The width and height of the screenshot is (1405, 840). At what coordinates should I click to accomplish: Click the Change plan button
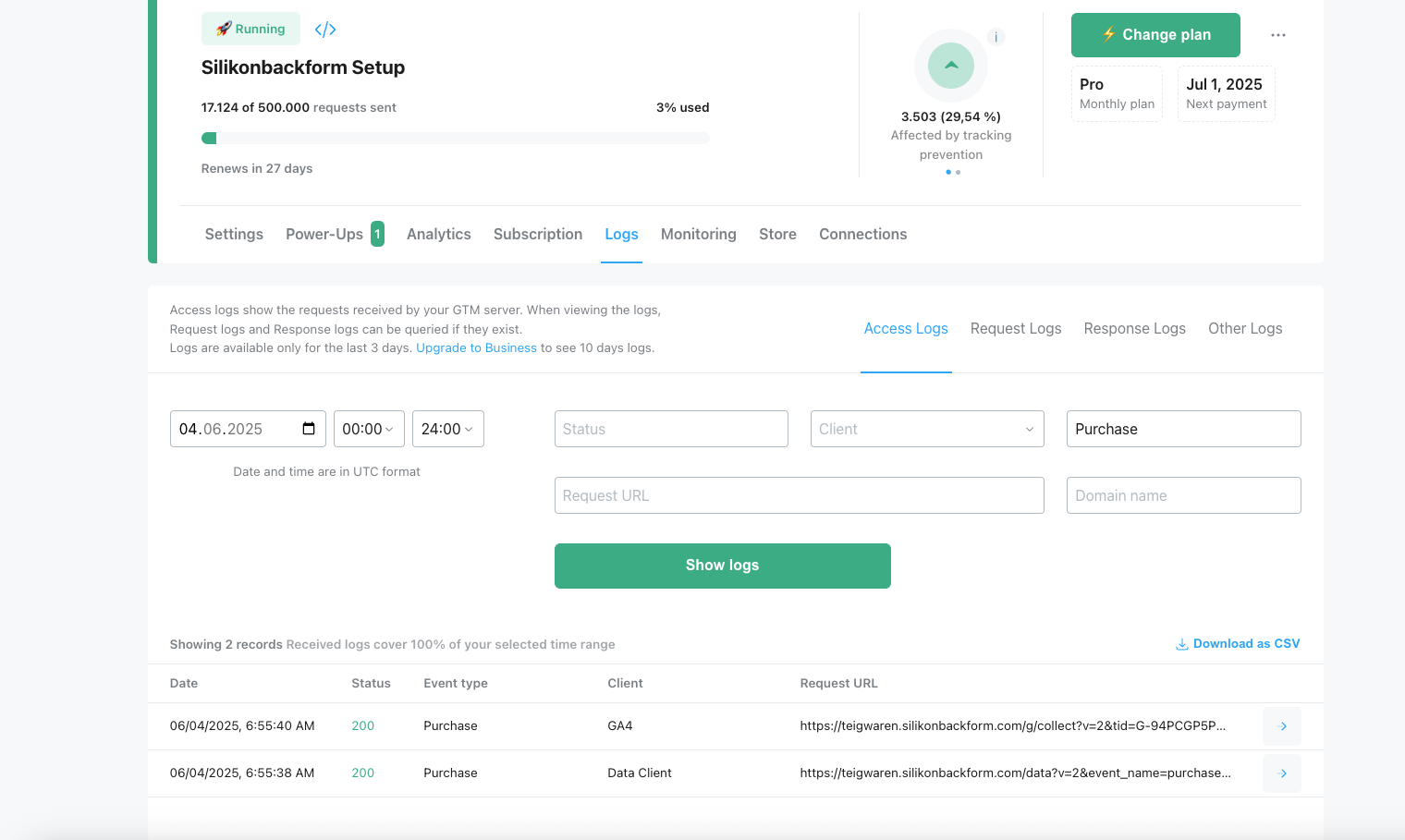point(1155,35)
